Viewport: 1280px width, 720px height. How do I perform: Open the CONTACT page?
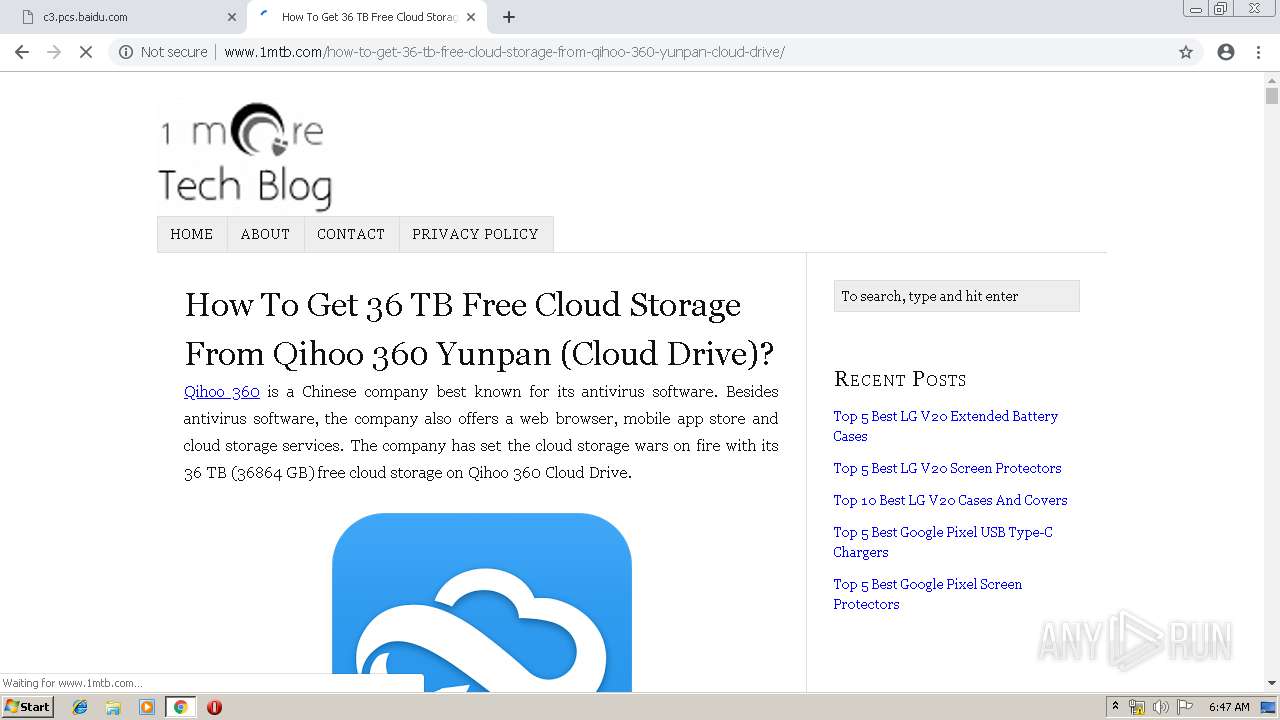click(351, 234)
